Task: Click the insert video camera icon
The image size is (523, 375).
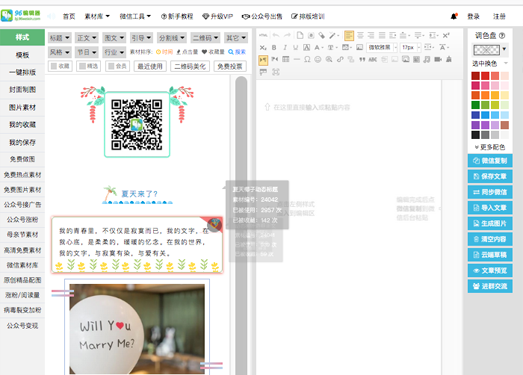Action: [438, 59]
